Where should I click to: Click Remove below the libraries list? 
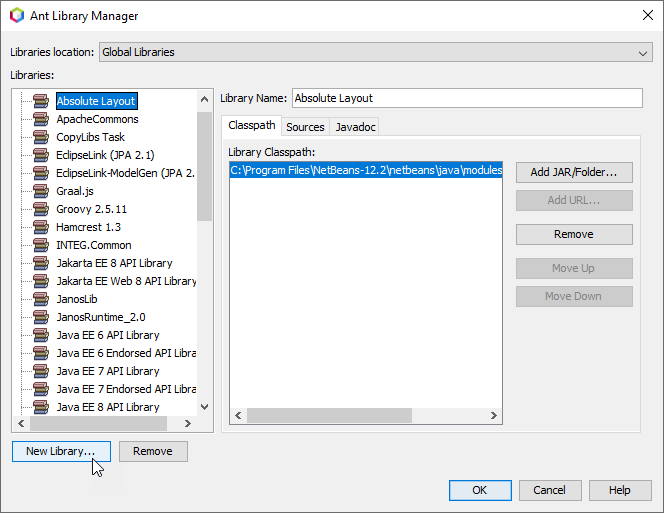click(x=153, y=451)
